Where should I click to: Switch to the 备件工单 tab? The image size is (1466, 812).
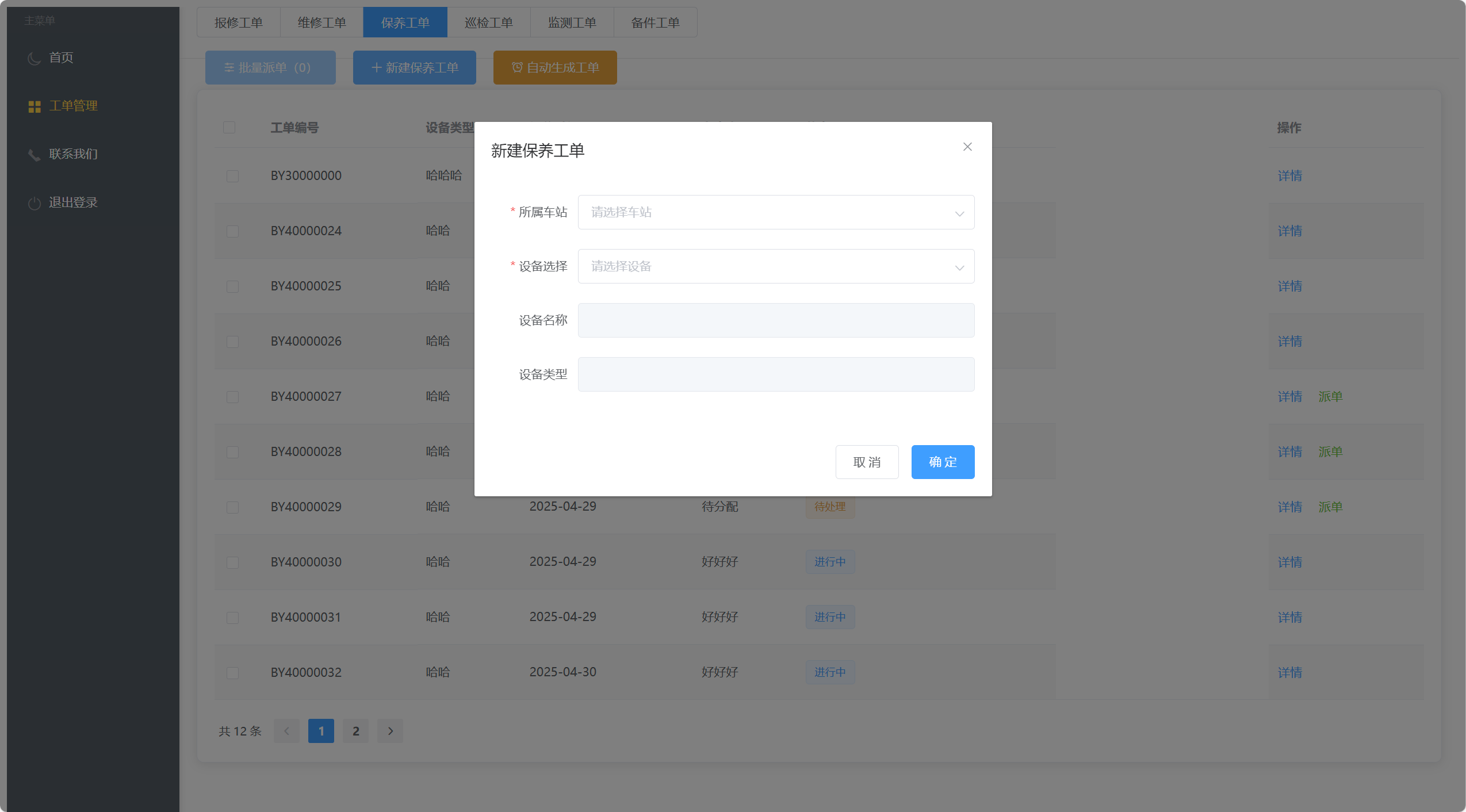click(x=655, y=22)
